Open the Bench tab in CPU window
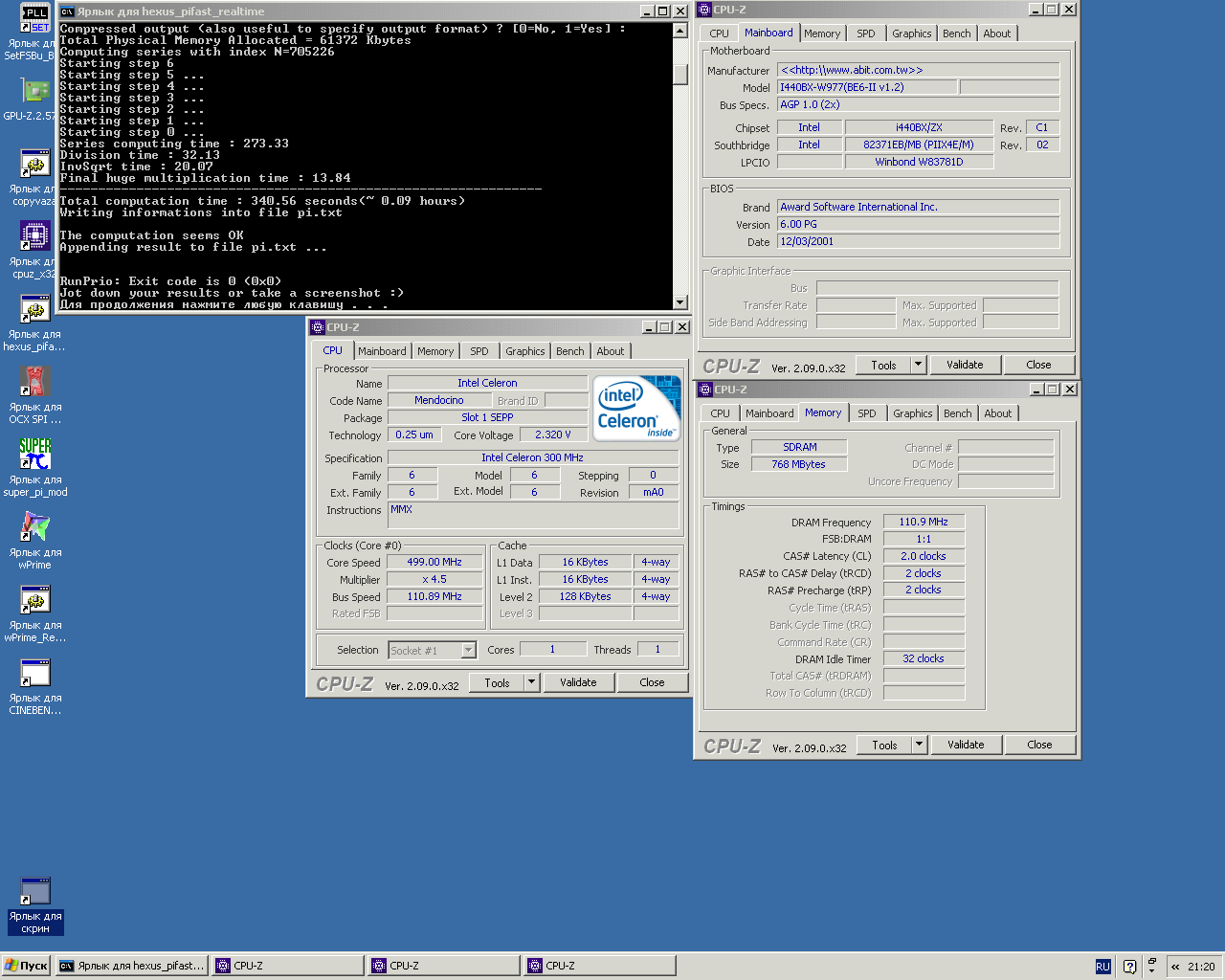The height and width of the screenshot is (980, 1225). point(570,351)
